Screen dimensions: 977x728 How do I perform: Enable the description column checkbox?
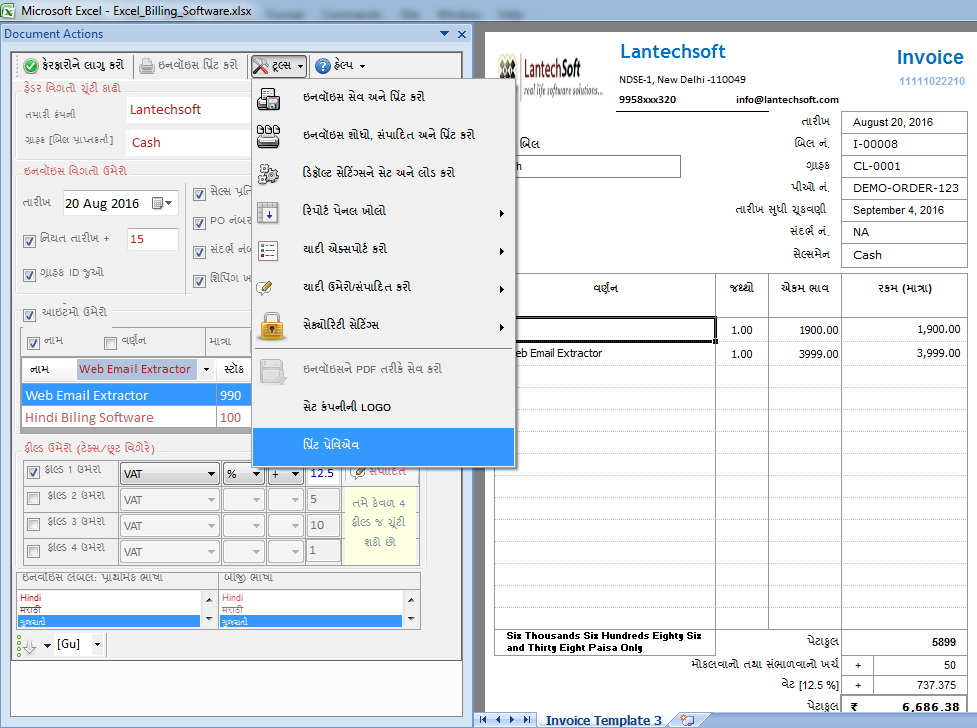pos(110,343)
